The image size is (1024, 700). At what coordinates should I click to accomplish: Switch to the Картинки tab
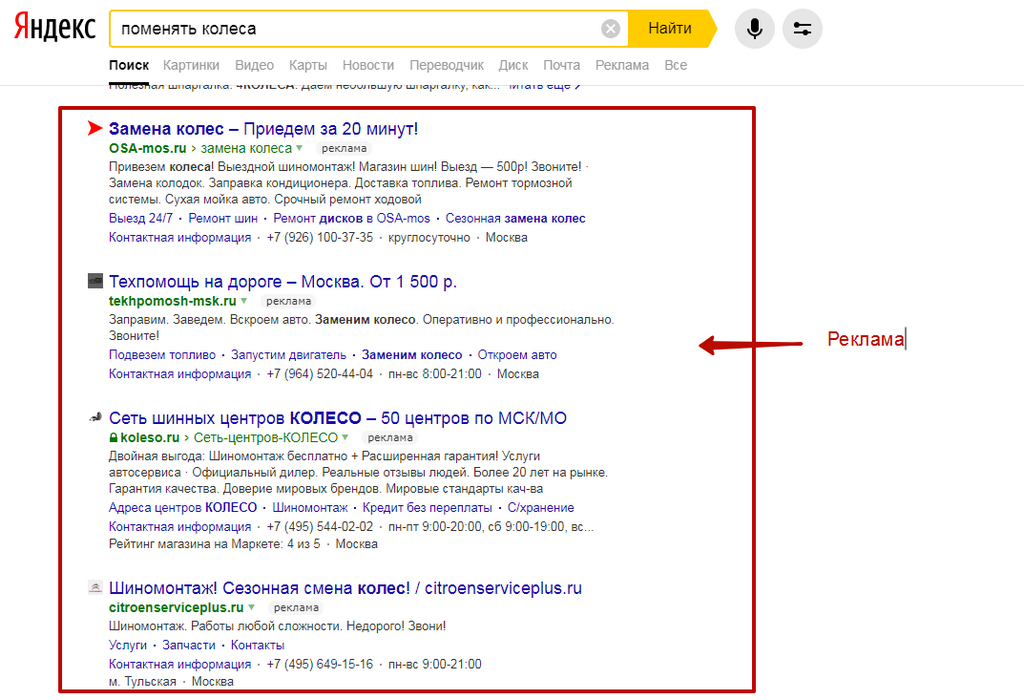point(191,65)
